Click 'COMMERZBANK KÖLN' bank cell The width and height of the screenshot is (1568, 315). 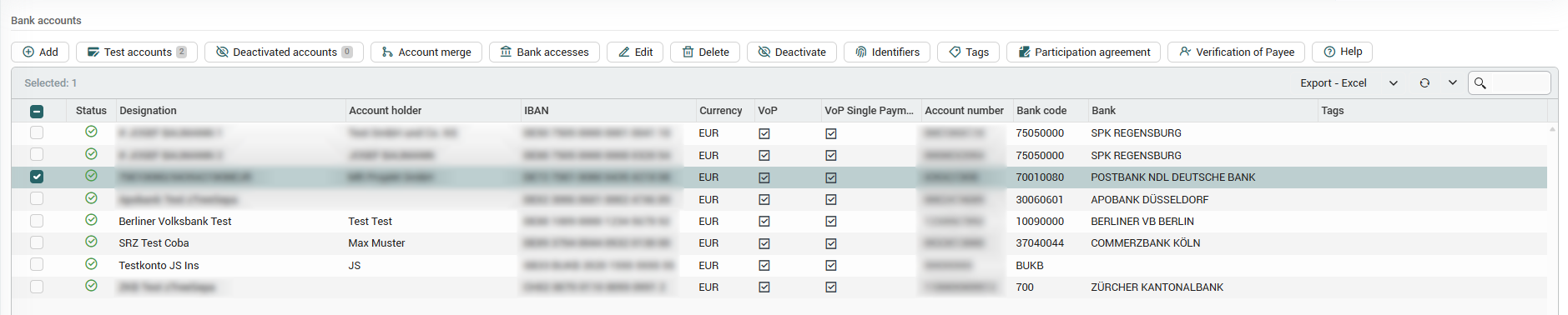tap(1145, 242)
